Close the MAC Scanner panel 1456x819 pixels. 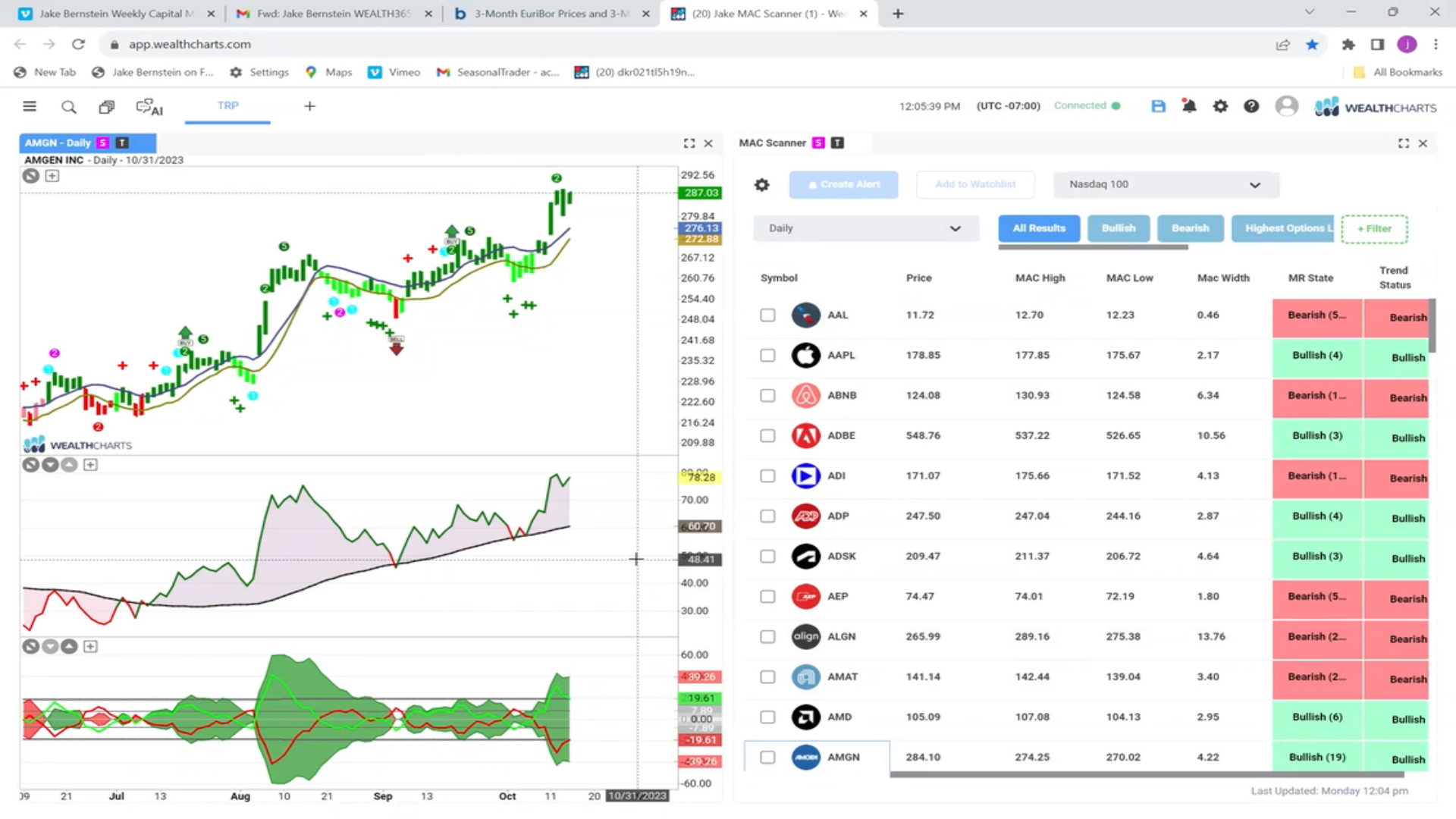(x=1423, y=143)
